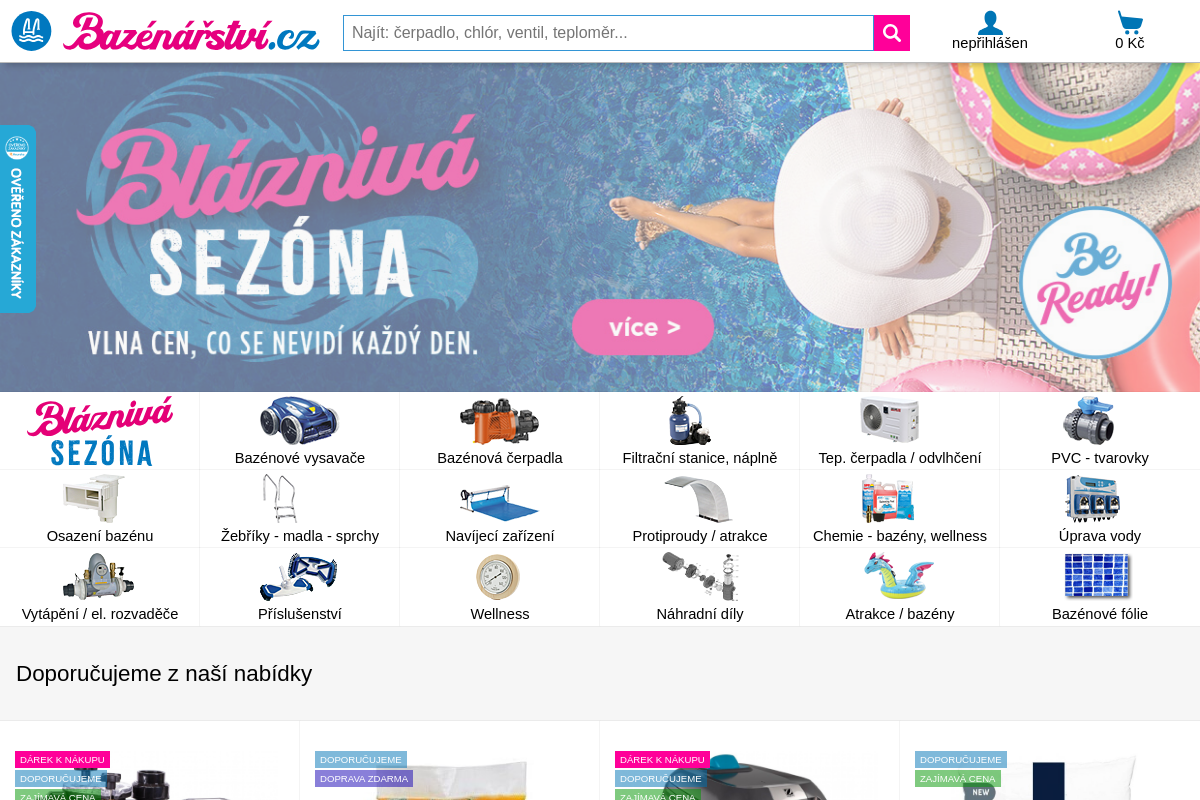1200x800 pixels.
Task: Go to Bazénové fólie category
Action: 1100,588
